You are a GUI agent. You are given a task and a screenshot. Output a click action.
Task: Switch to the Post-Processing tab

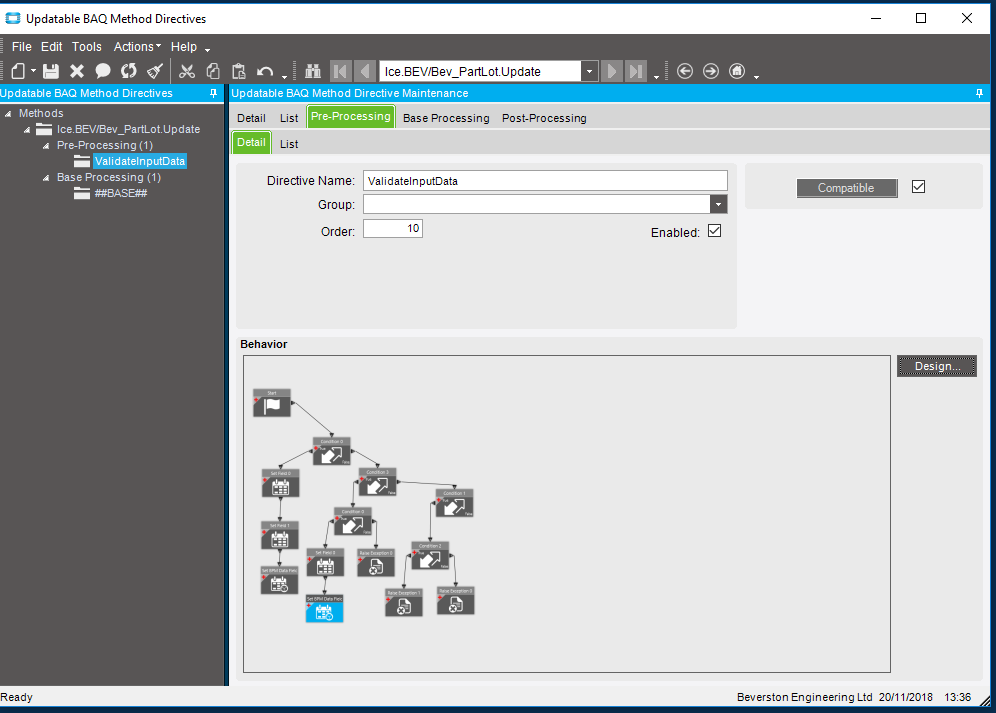point(544,118)
